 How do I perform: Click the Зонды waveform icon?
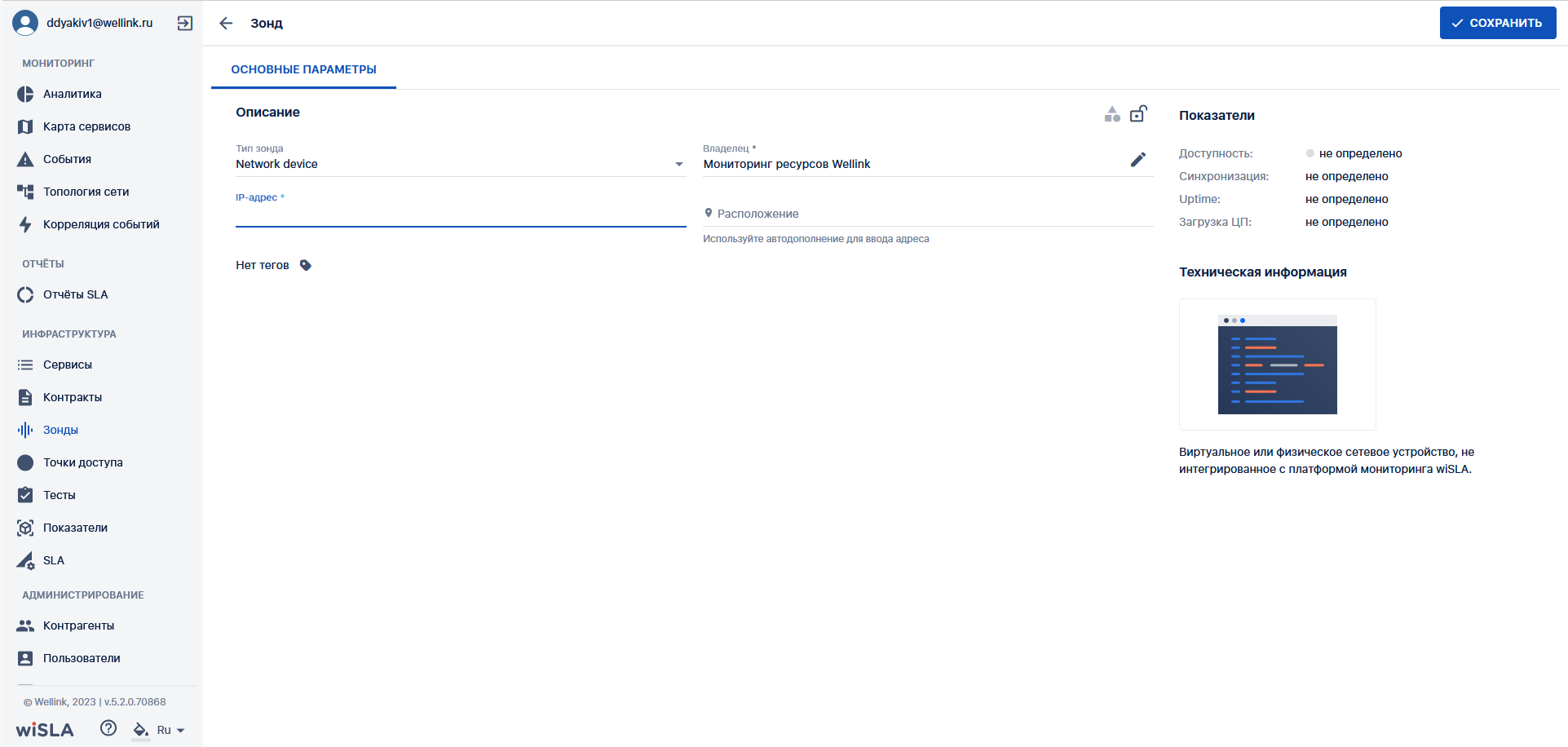click(25, 430)
